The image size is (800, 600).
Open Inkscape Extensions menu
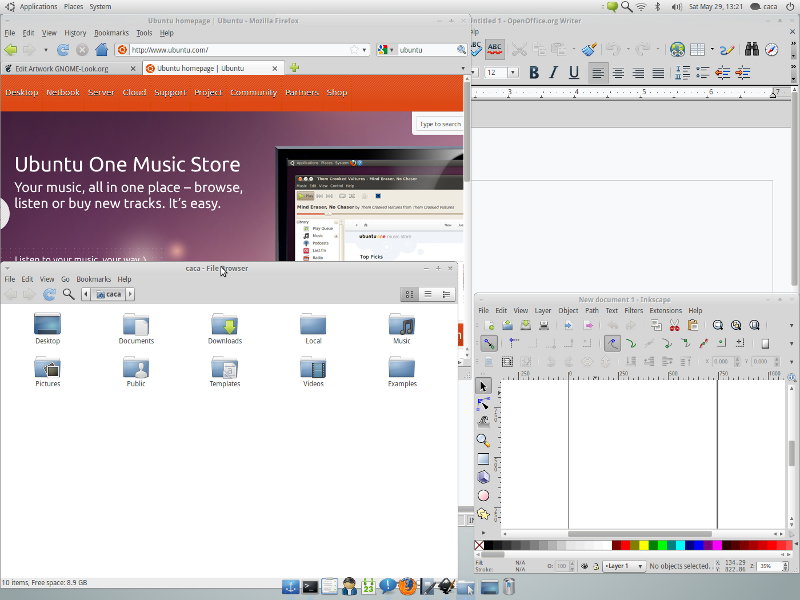[665, 310]
